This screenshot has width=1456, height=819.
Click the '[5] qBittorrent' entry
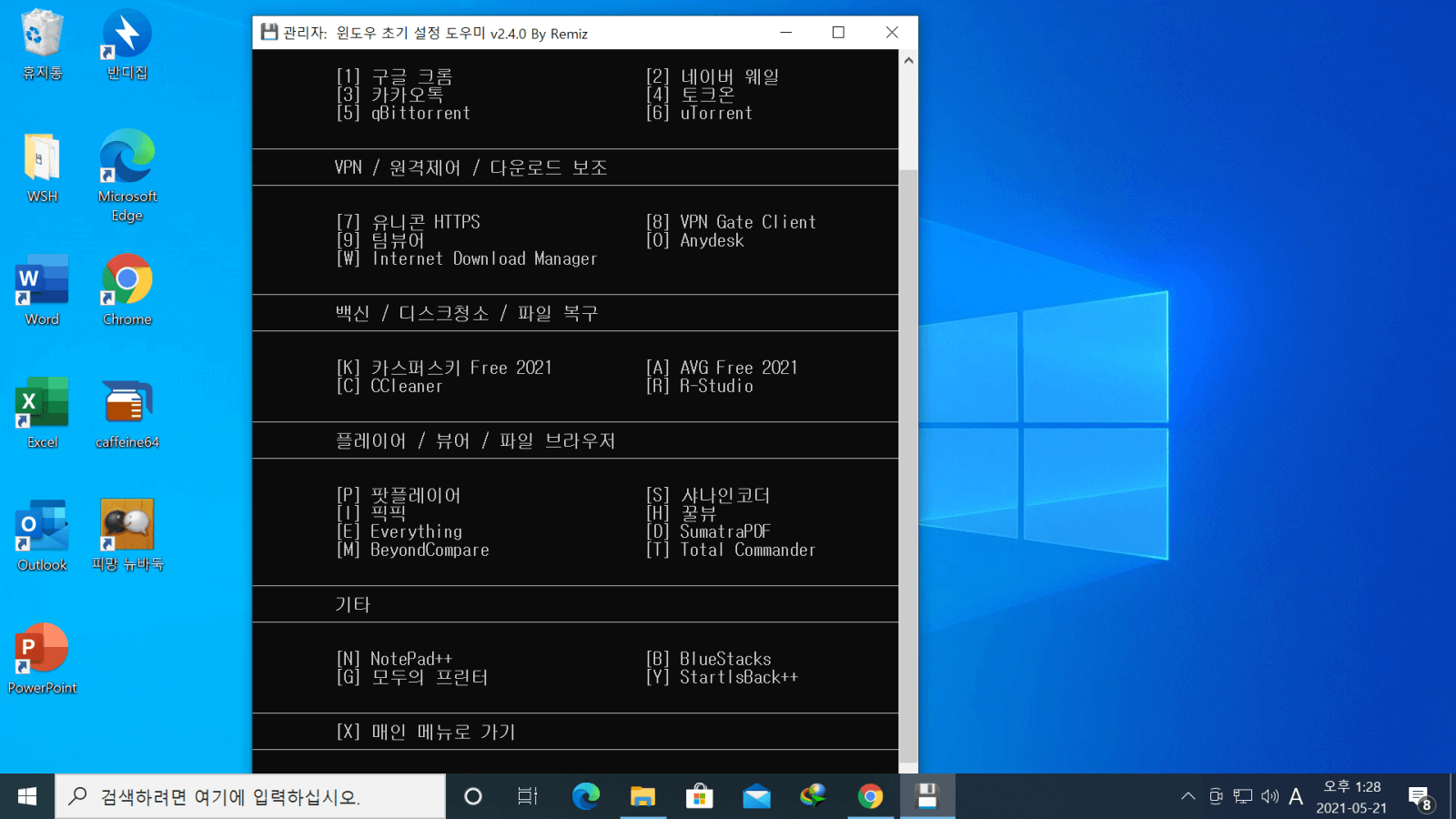tap(403, 113)
